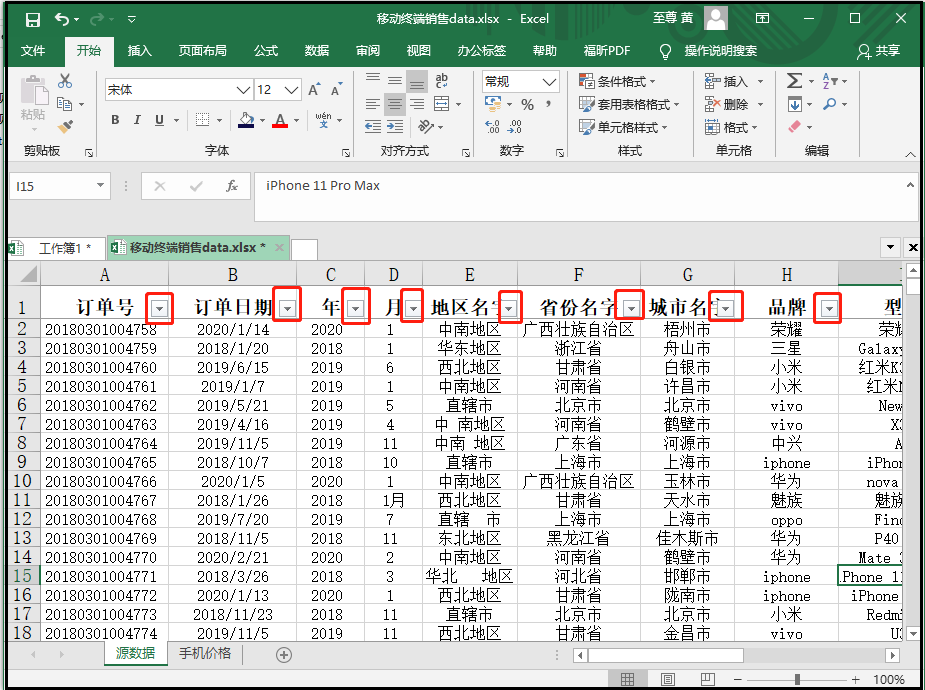Image resolution: width=925 pixels, height=690 pixels.
Task: Click Increase Font Size icon
Action: point(314,90)
